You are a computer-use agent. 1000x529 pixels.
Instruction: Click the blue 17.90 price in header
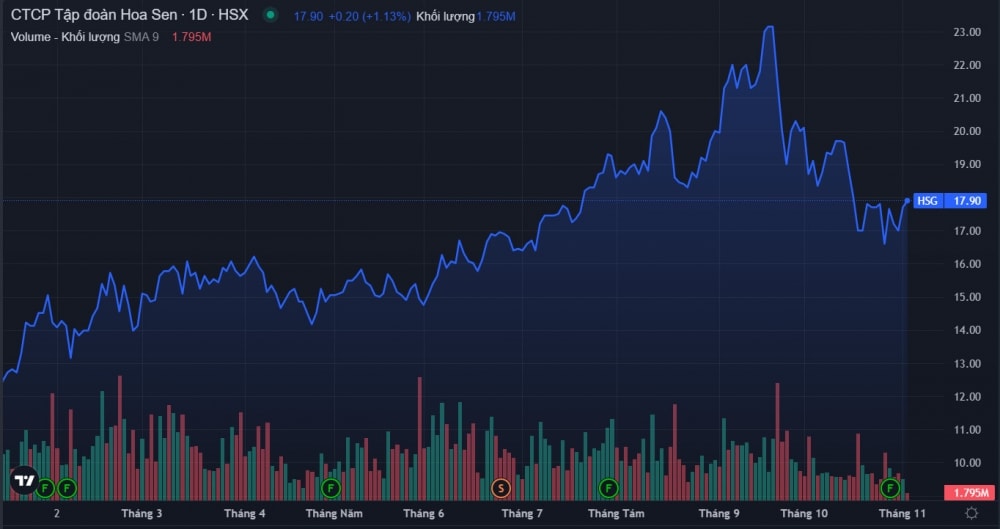coord(309,17)
